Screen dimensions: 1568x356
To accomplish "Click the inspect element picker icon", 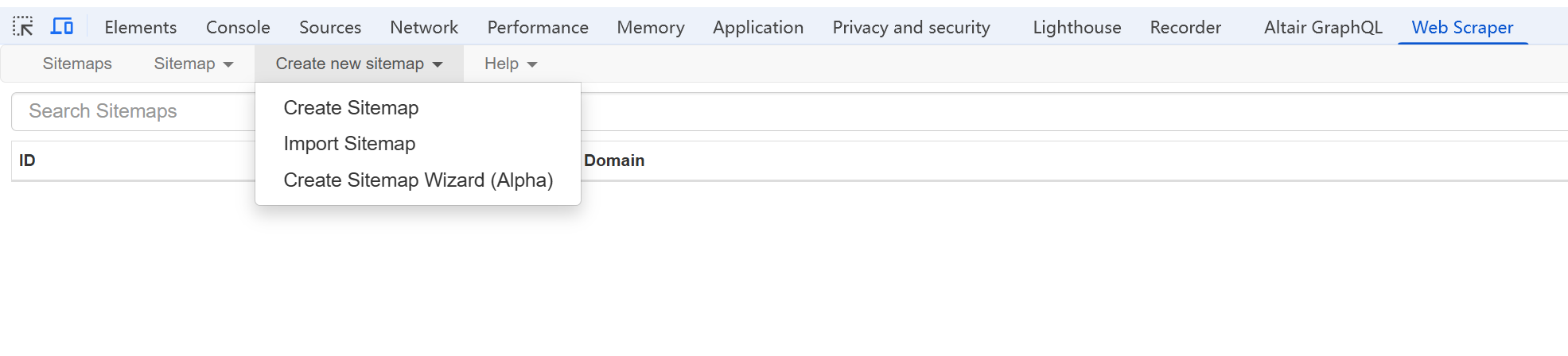I will (x=23, y=27).
